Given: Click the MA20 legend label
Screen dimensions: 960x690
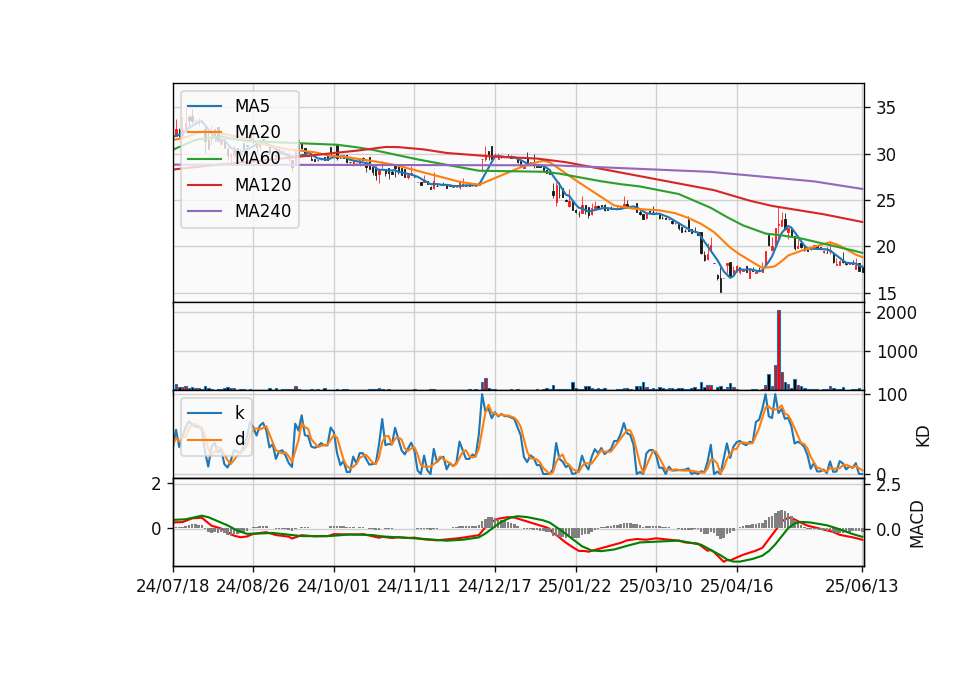Looking at the screenshot, I should pyautogui.click(x=258, y=132).
